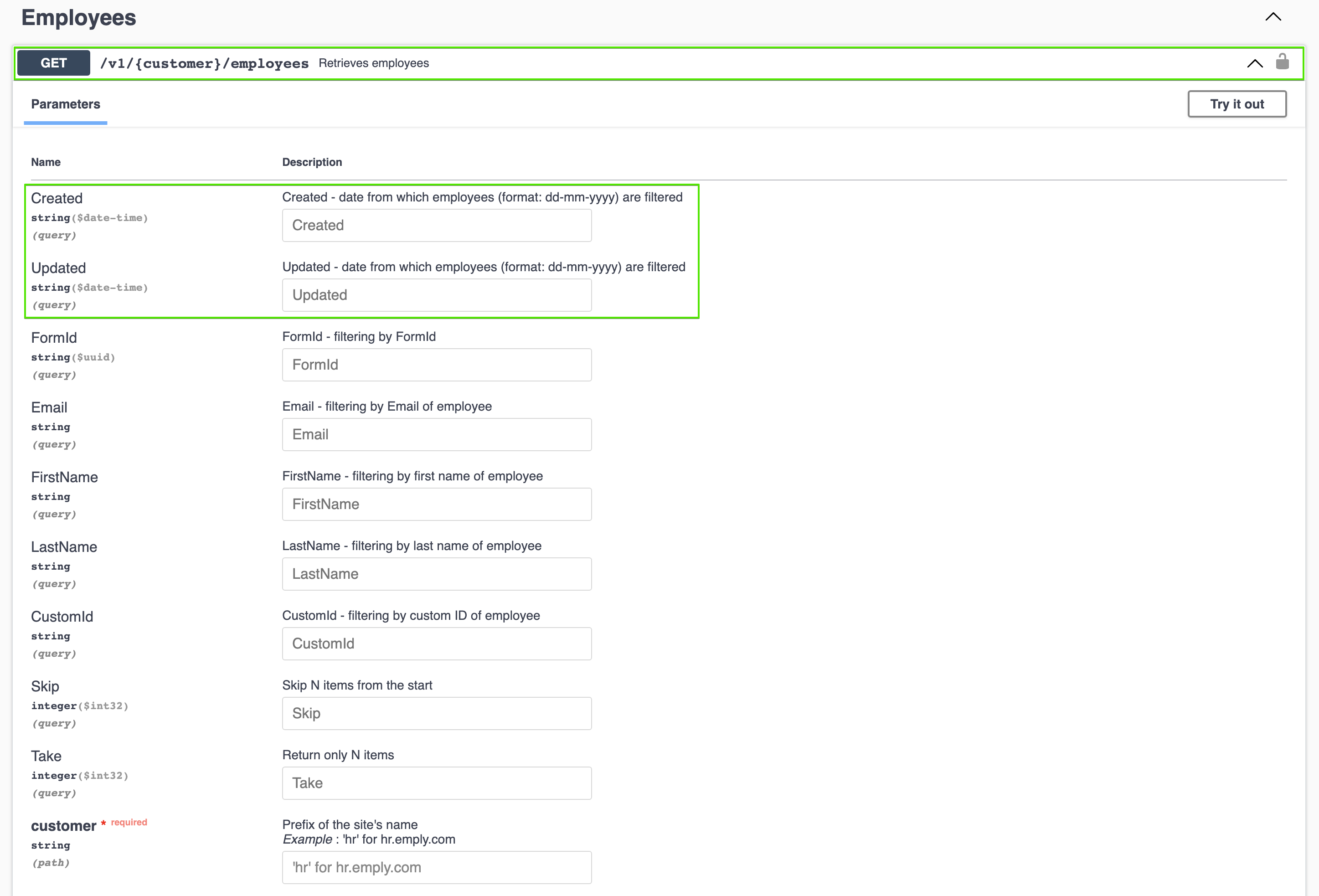
Task: Click the Description column header
Action: click(312, 162)
